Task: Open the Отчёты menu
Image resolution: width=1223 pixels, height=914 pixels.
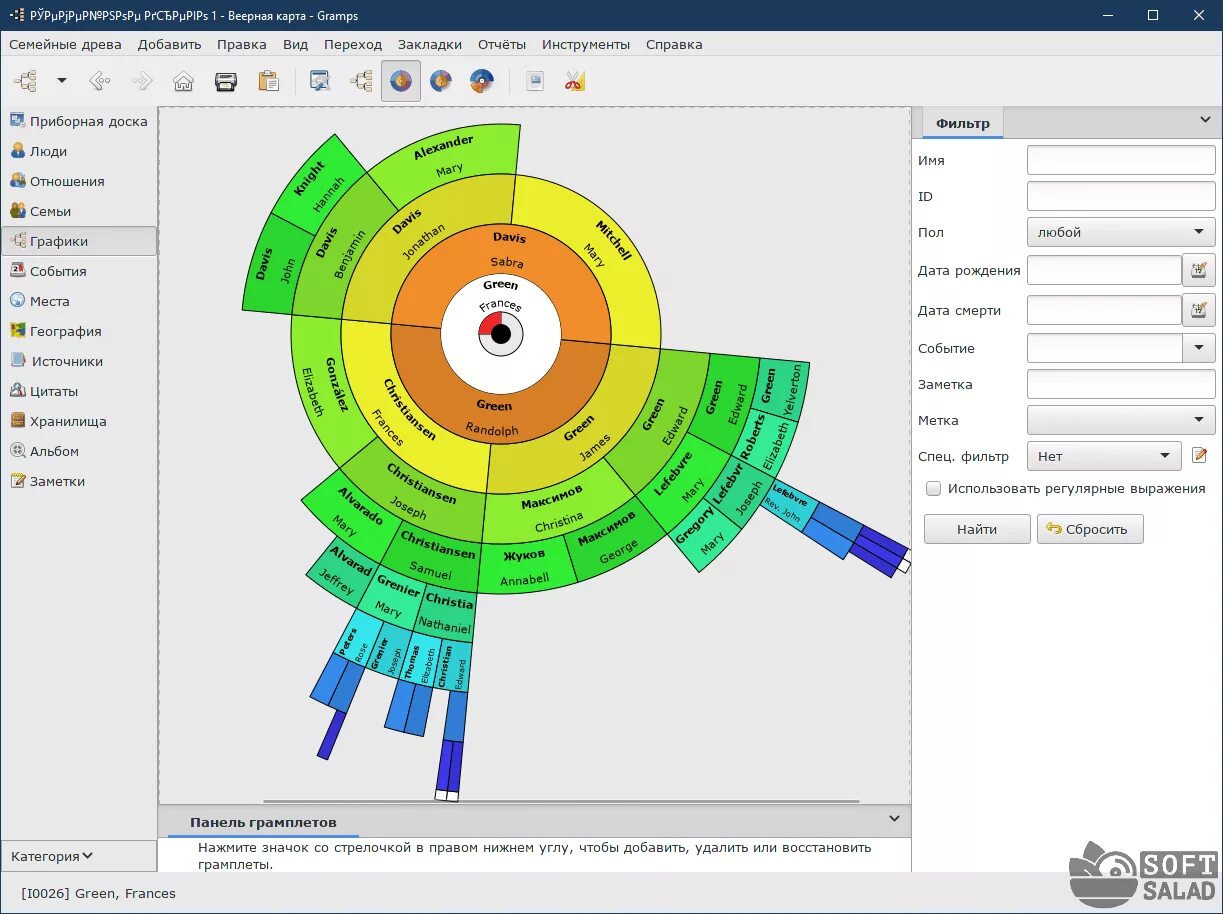Action: click(502, 44)
